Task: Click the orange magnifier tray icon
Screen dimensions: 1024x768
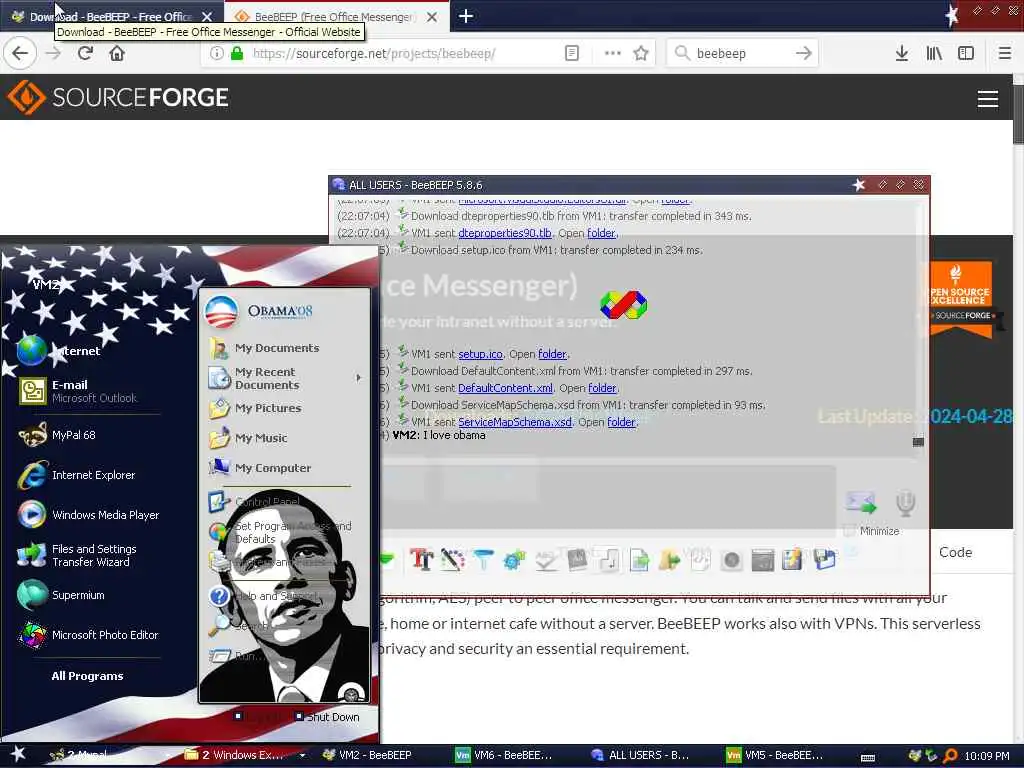Action: tap(950, 756)
